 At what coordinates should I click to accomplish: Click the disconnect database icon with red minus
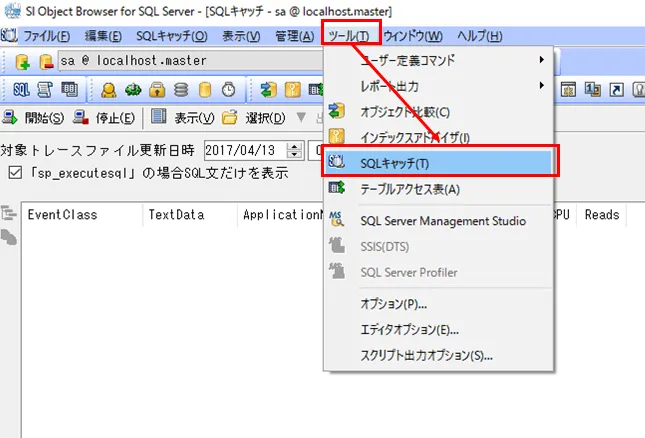tap(46, 61)
